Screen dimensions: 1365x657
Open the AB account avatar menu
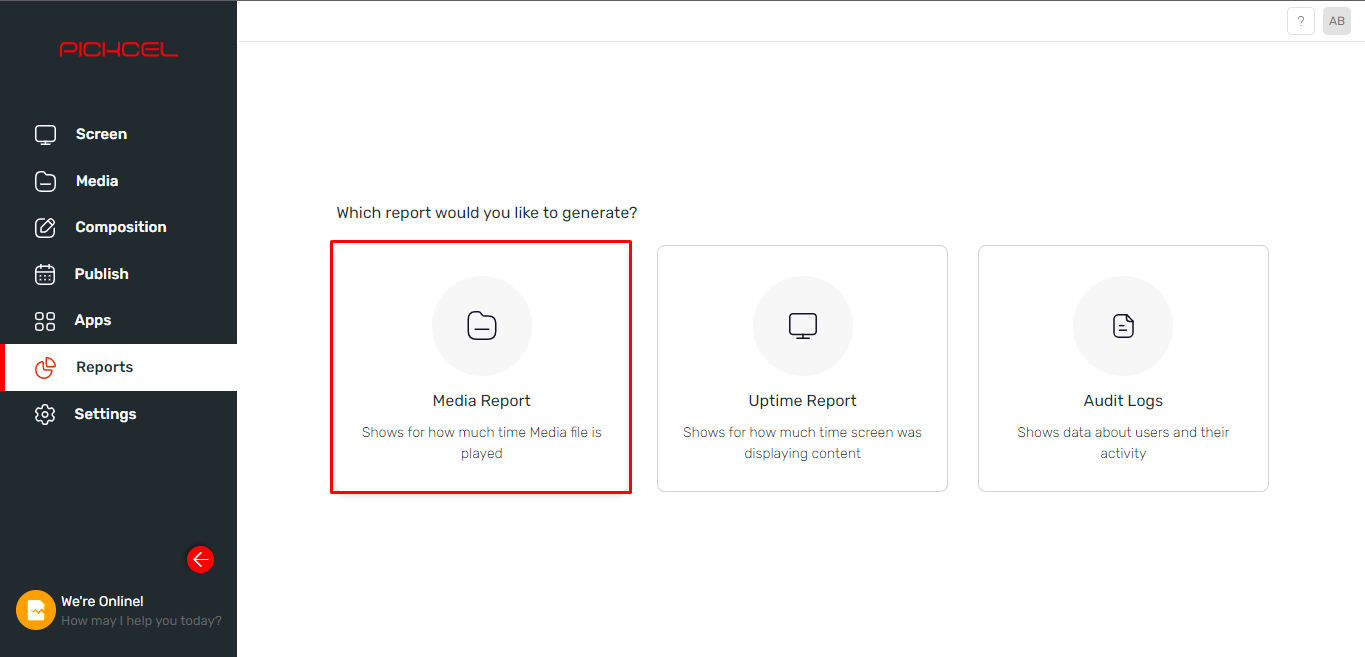(1336, 20)
